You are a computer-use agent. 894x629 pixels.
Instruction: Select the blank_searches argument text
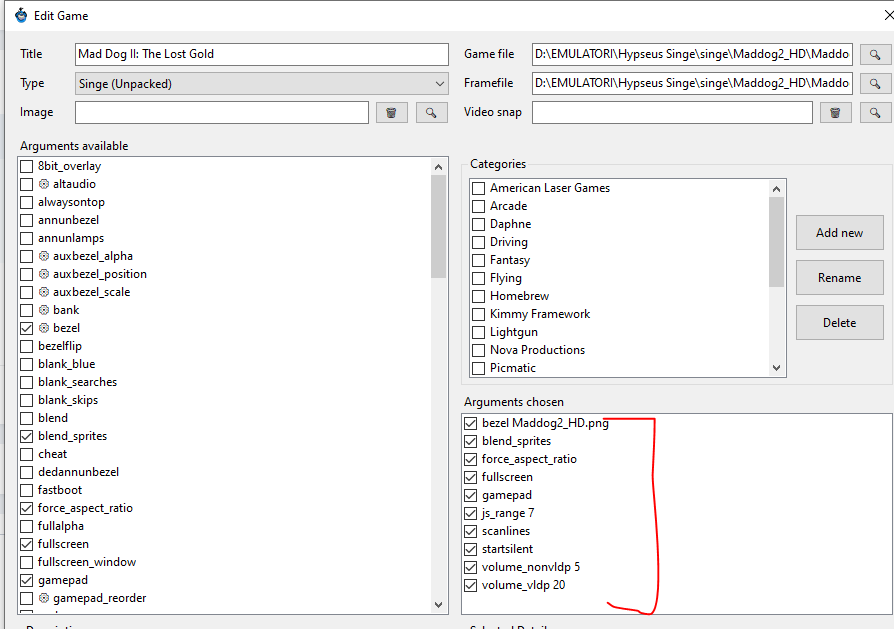pos(78,382)
